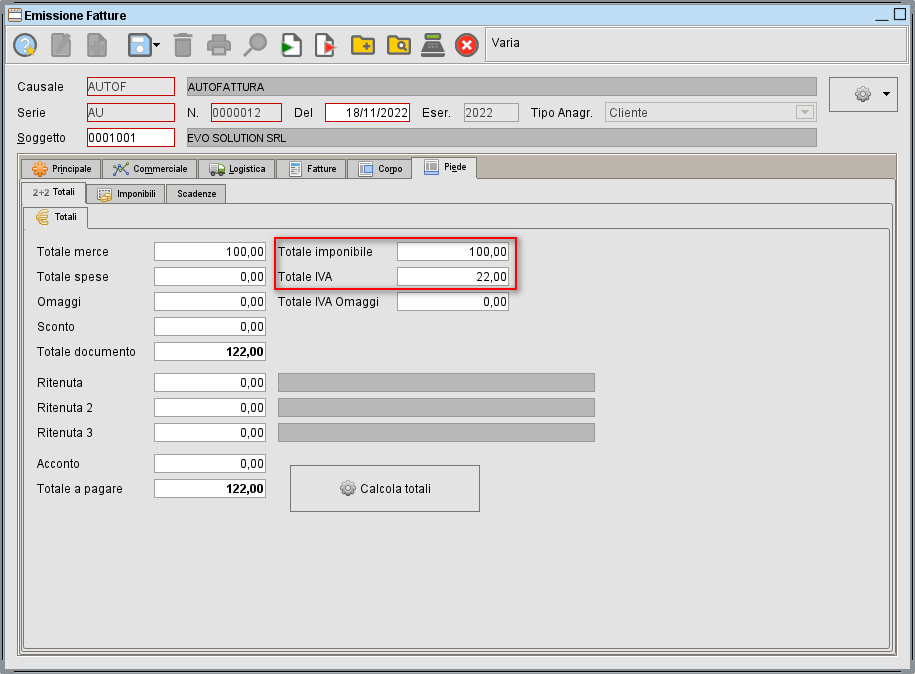Select the folder with plus icon
Viewport: 915px width, 674px height.
(362, 44)
